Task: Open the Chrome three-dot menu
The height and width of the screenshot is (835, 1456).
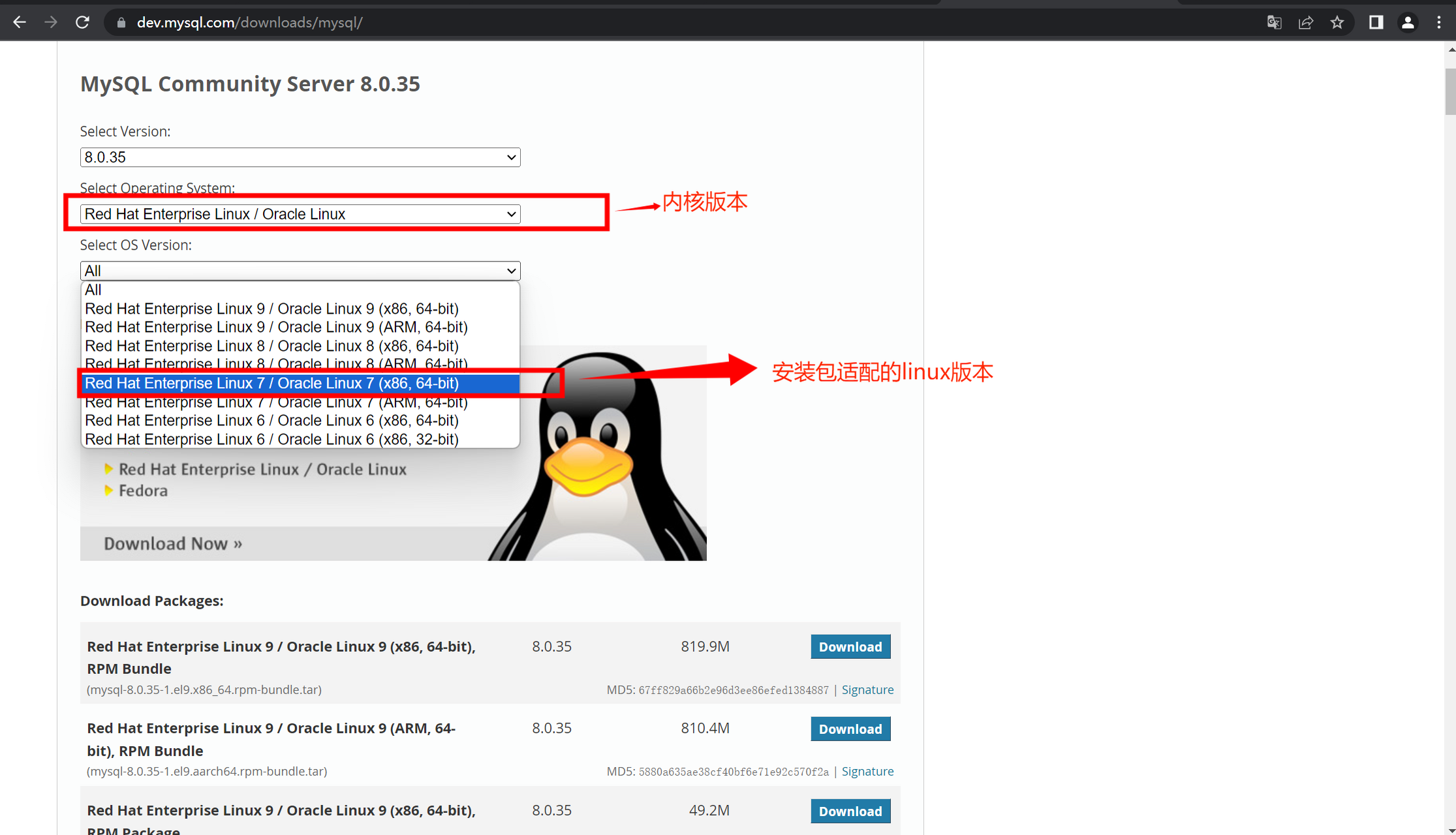Action: tap(1440, 22)
